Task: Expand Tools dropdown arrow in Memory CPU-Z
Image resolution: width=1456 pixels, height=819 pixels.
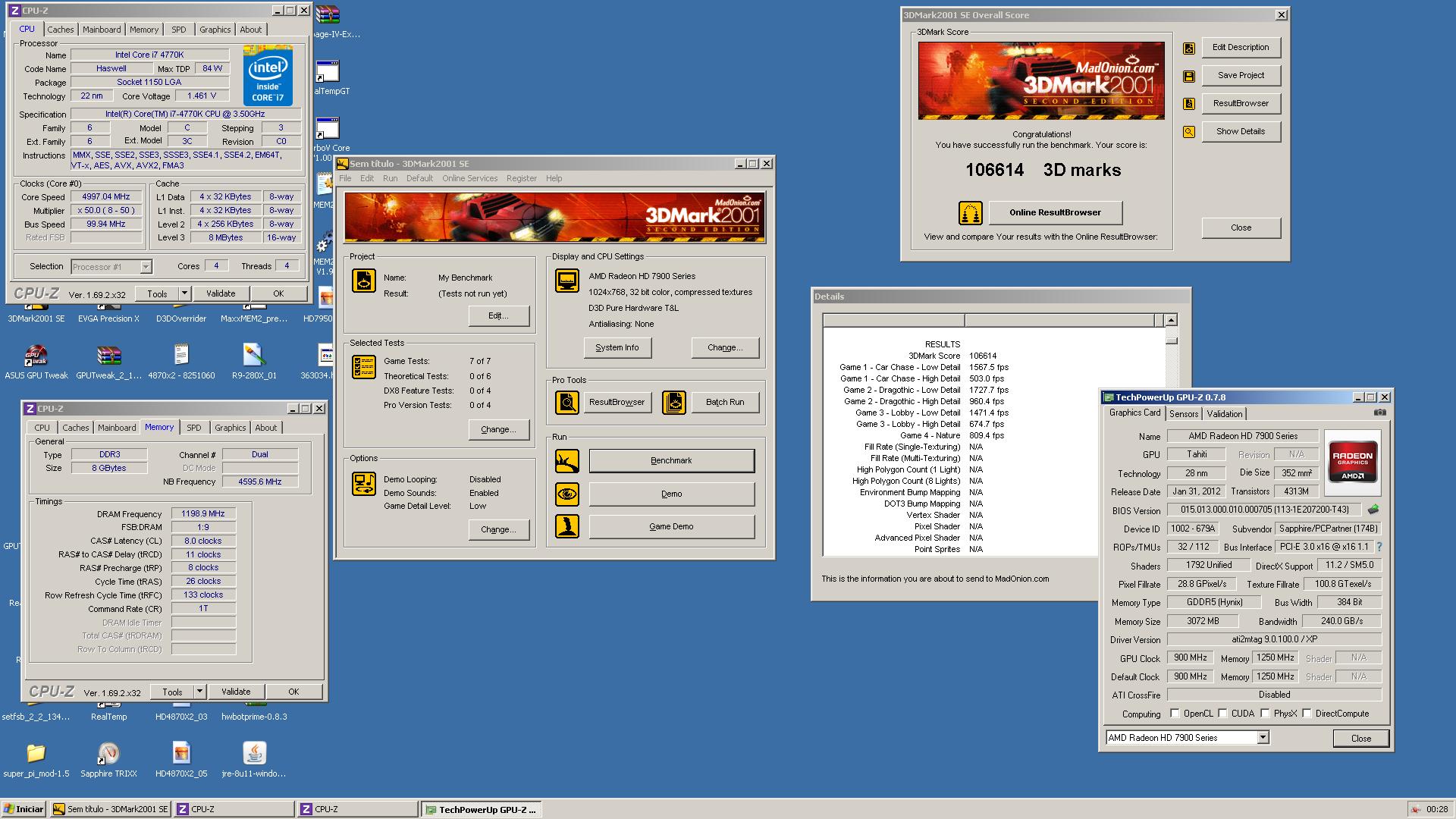Action: [199, 692]
